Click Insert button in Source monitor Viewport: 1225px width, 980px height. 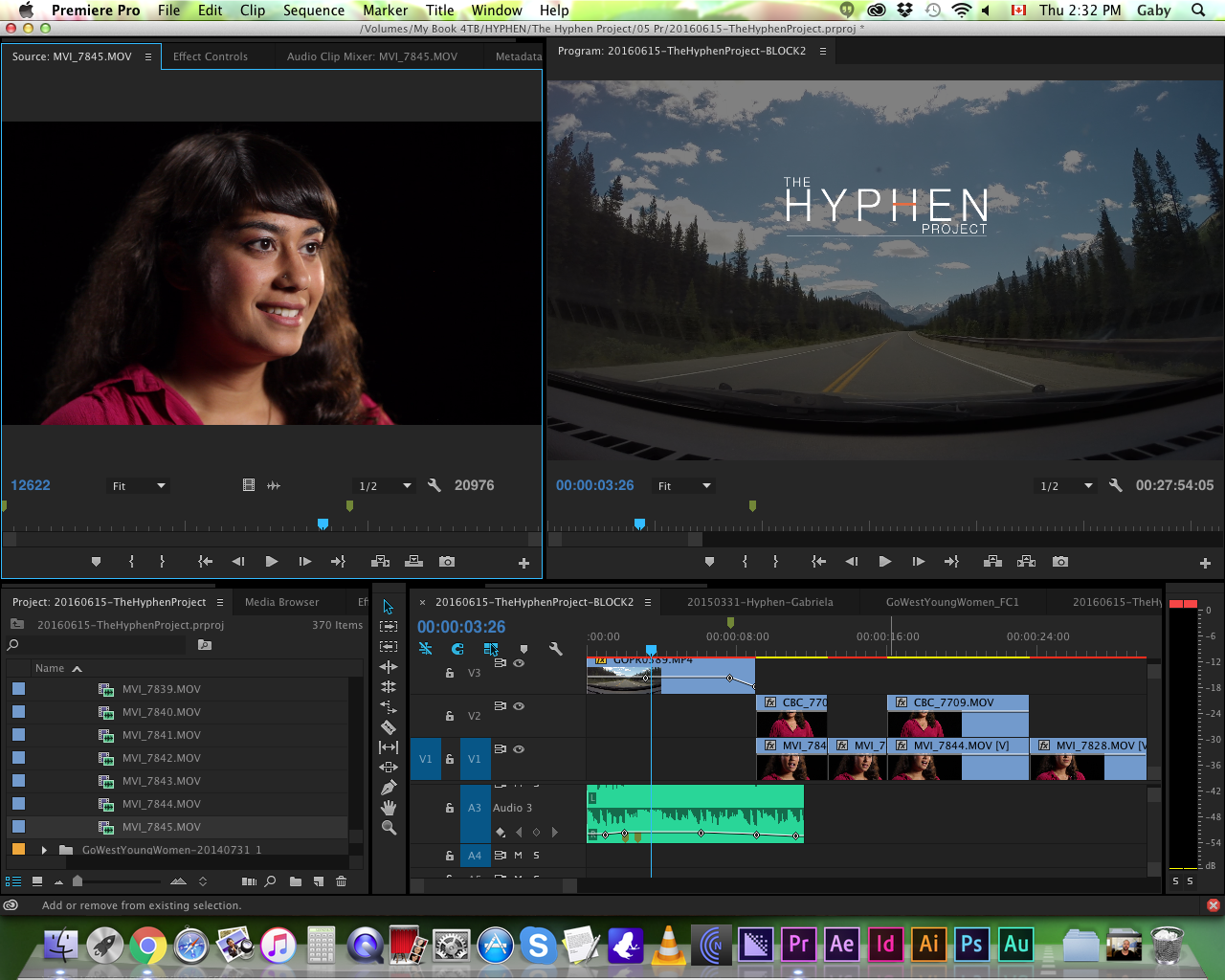click(x=380, y=562)
